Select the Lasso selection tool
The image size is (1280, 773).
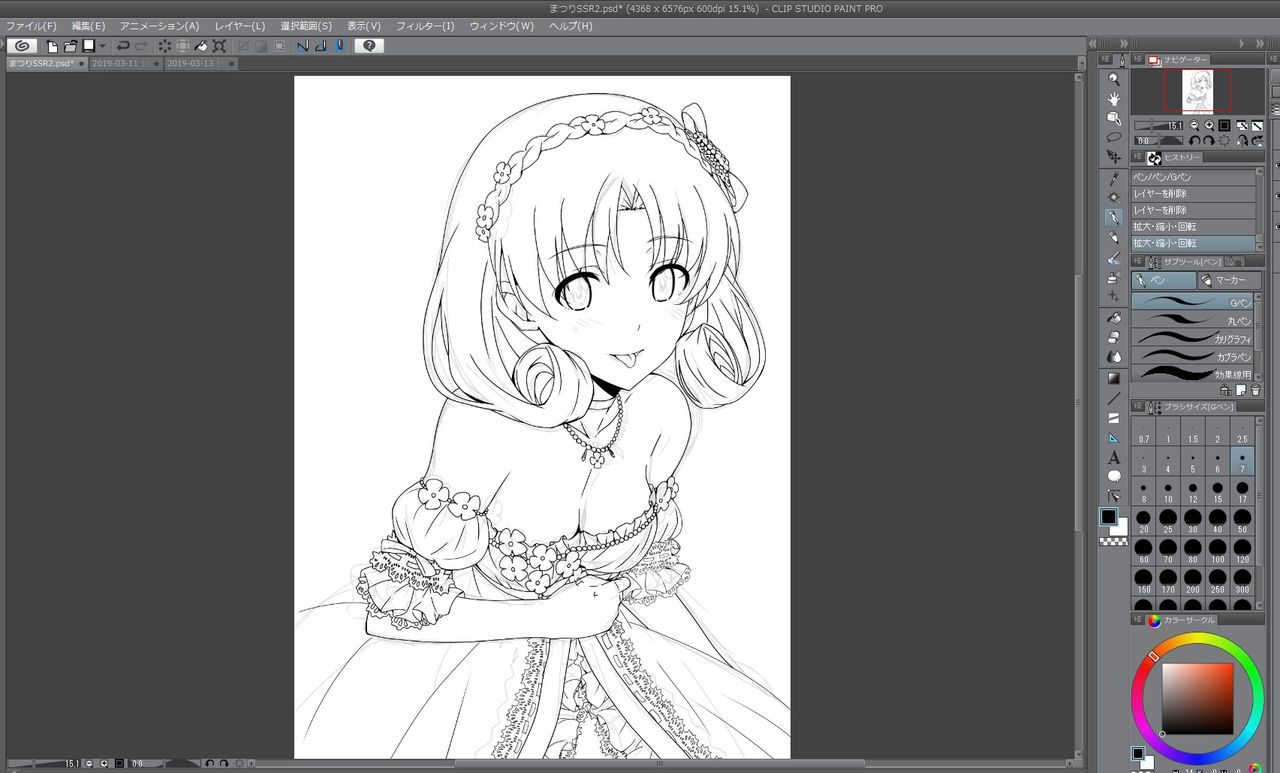(1114, 137)
